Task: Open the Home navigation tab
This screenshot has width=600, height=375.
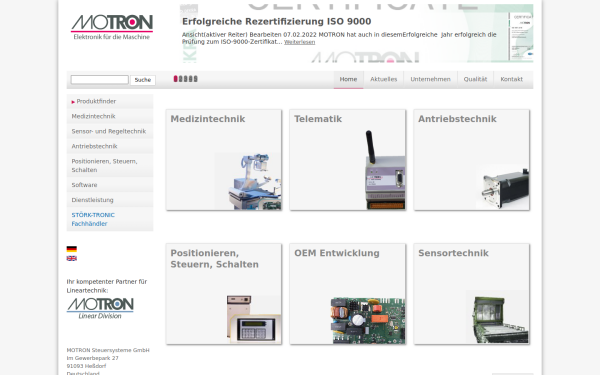Action: [348, 79]
